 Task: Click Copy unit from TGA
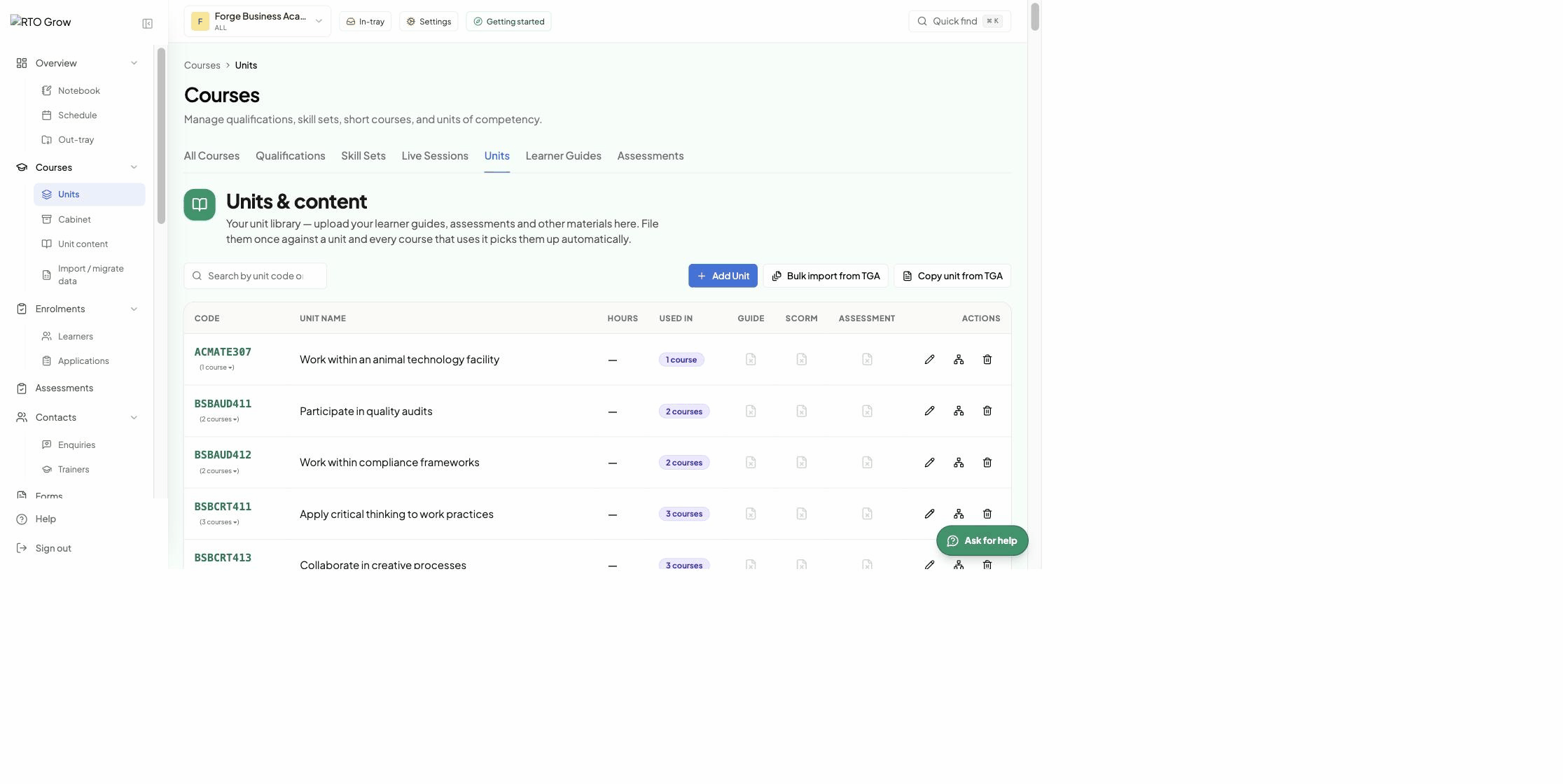(952, 276)
